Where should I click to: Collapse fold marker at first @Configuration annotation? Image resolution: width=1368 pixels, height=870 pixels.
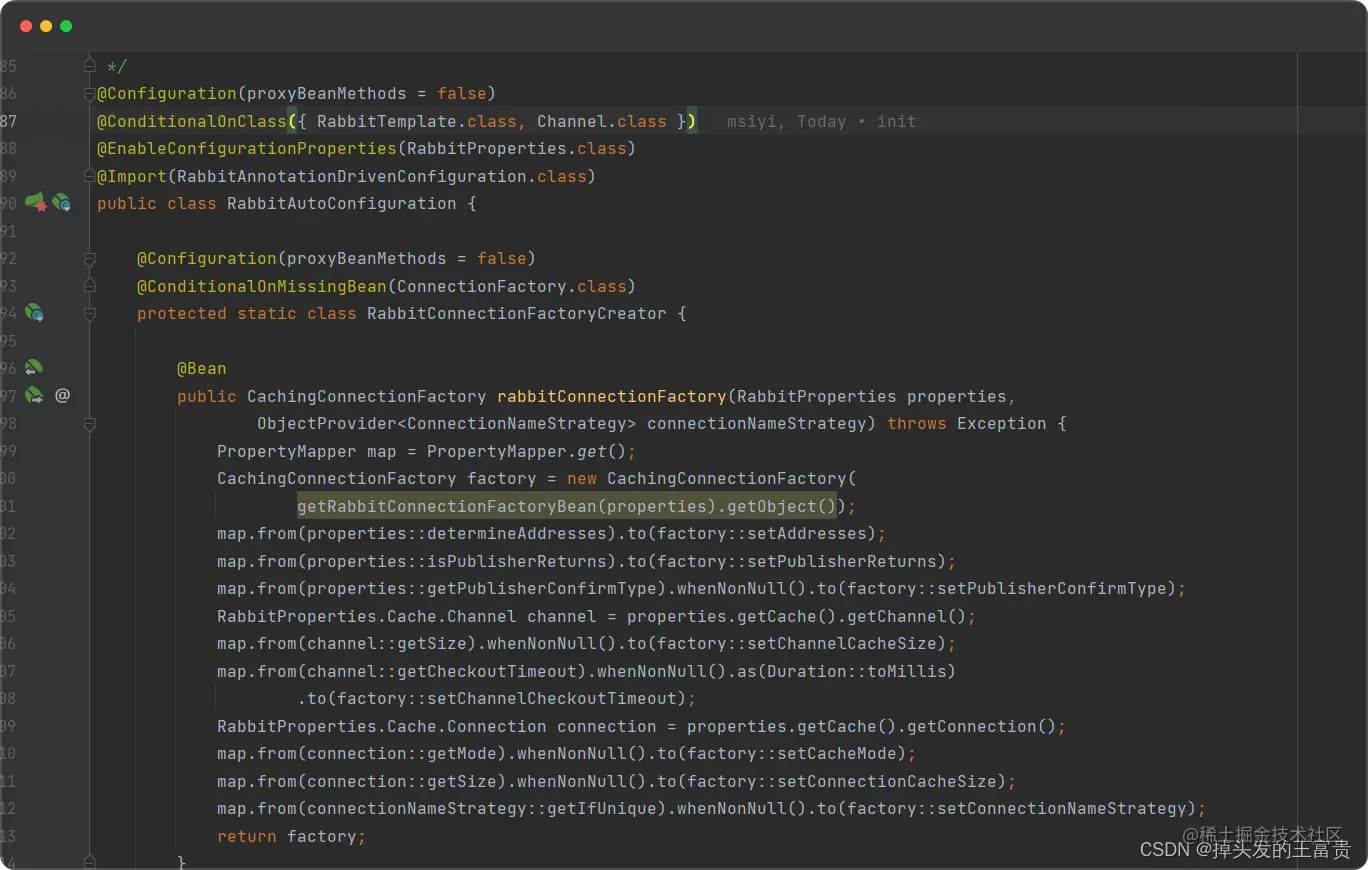point(90,94)
